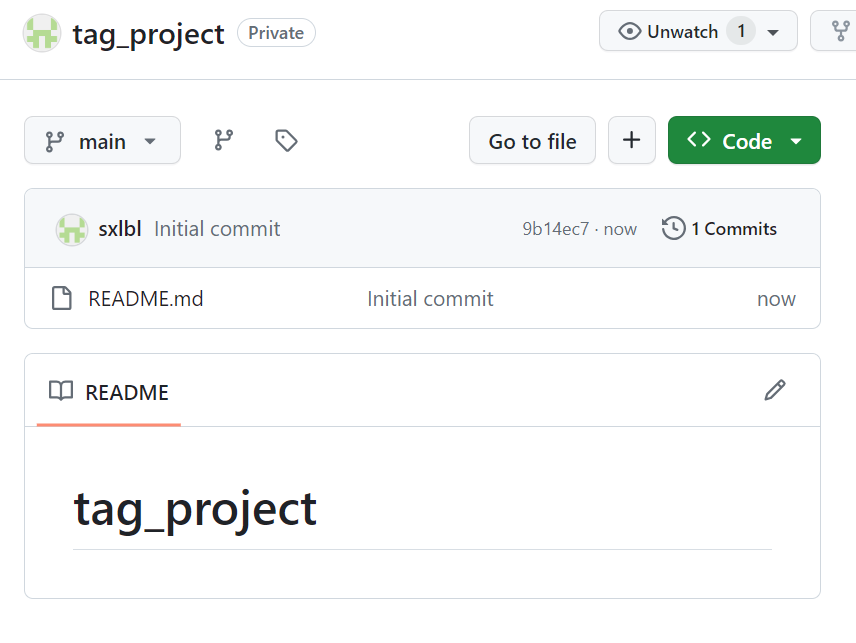The width and height of the screenshot is (856, 643).
Task: Expand the main branch dropdown
Action: pyautogui.click(x=102, y=141)
